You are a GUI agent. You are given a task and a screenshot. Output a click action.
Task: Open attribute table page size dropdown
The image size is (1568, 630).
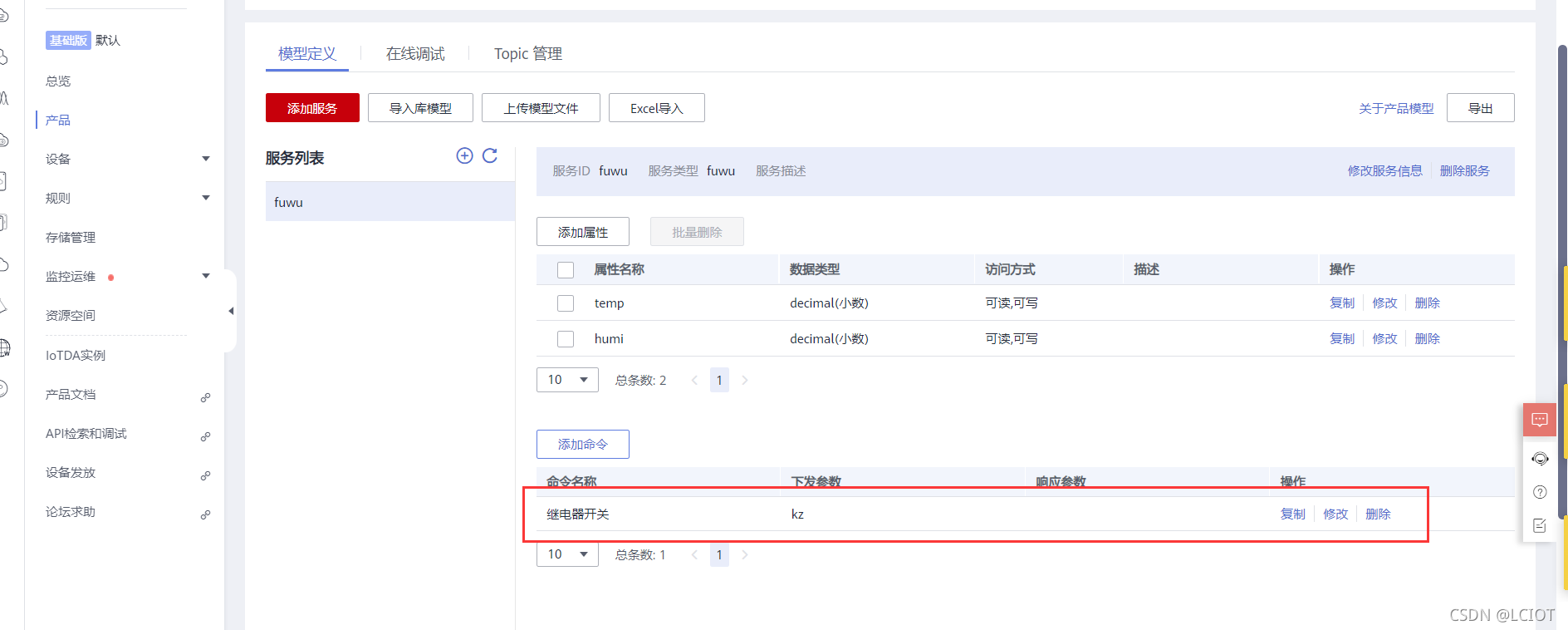(x=567, y=380)
